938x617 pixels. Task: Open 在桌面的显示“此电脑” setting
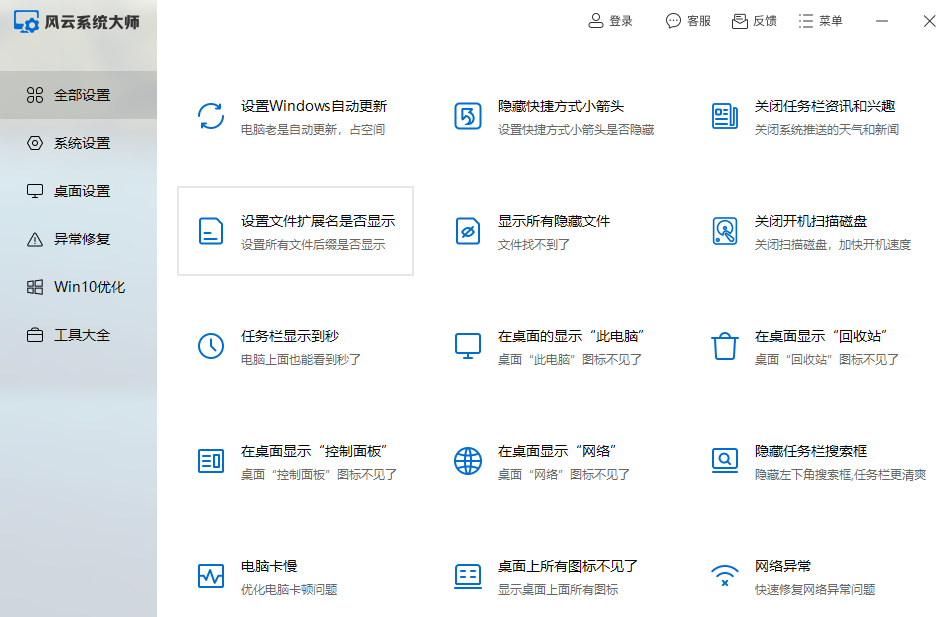tap(571, 336)
